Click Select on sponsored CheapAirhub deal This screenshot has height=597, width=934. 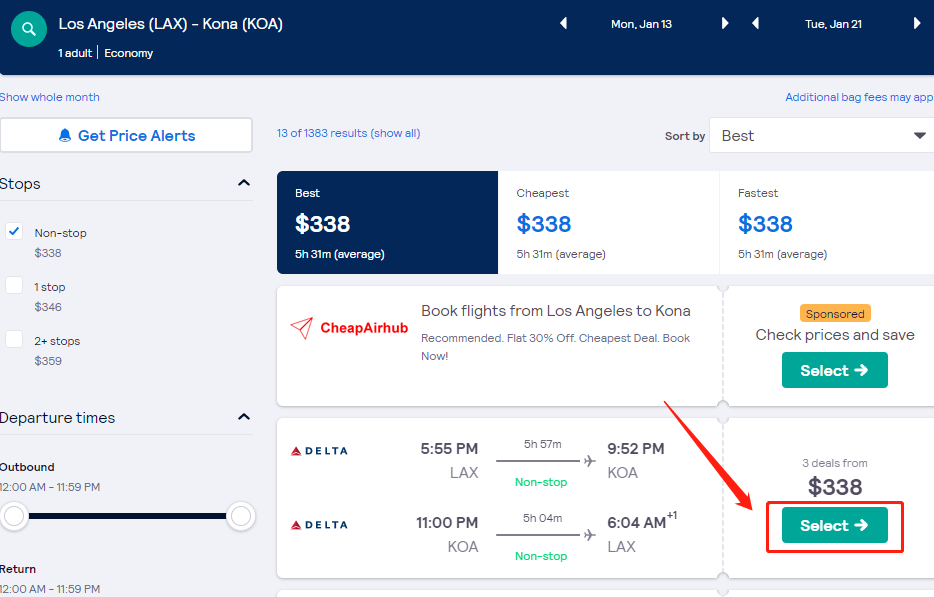tap(835, 370)
